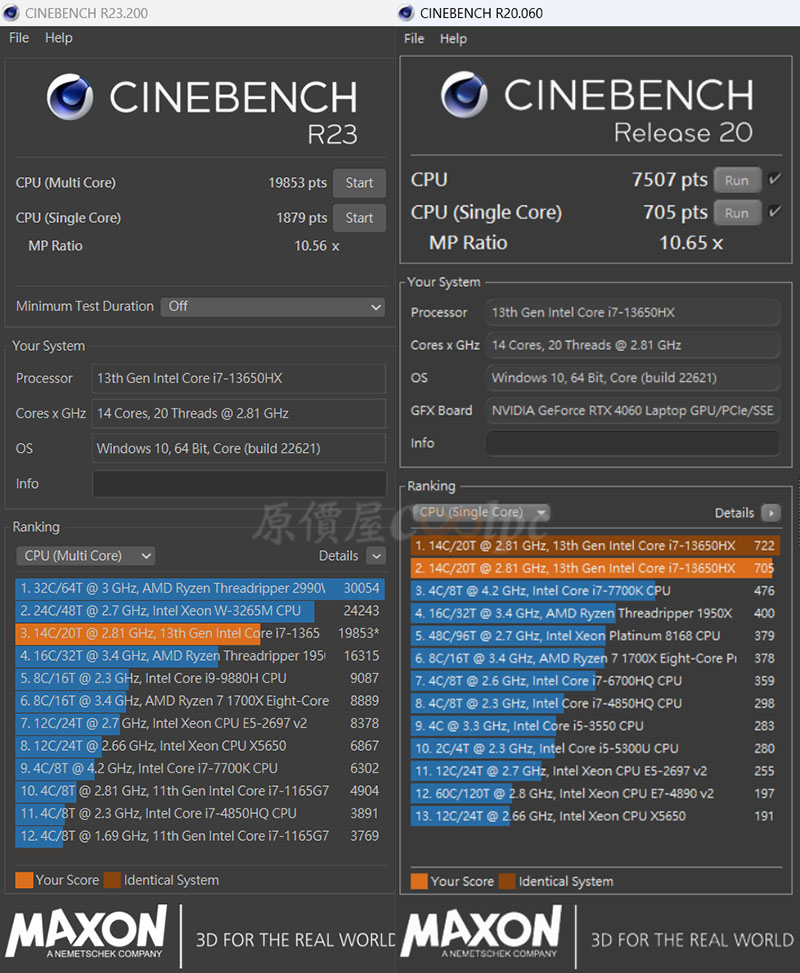Click the MAXON logo in the R23 window
This screenshot has width=800, height=973.
pos(87,931)
